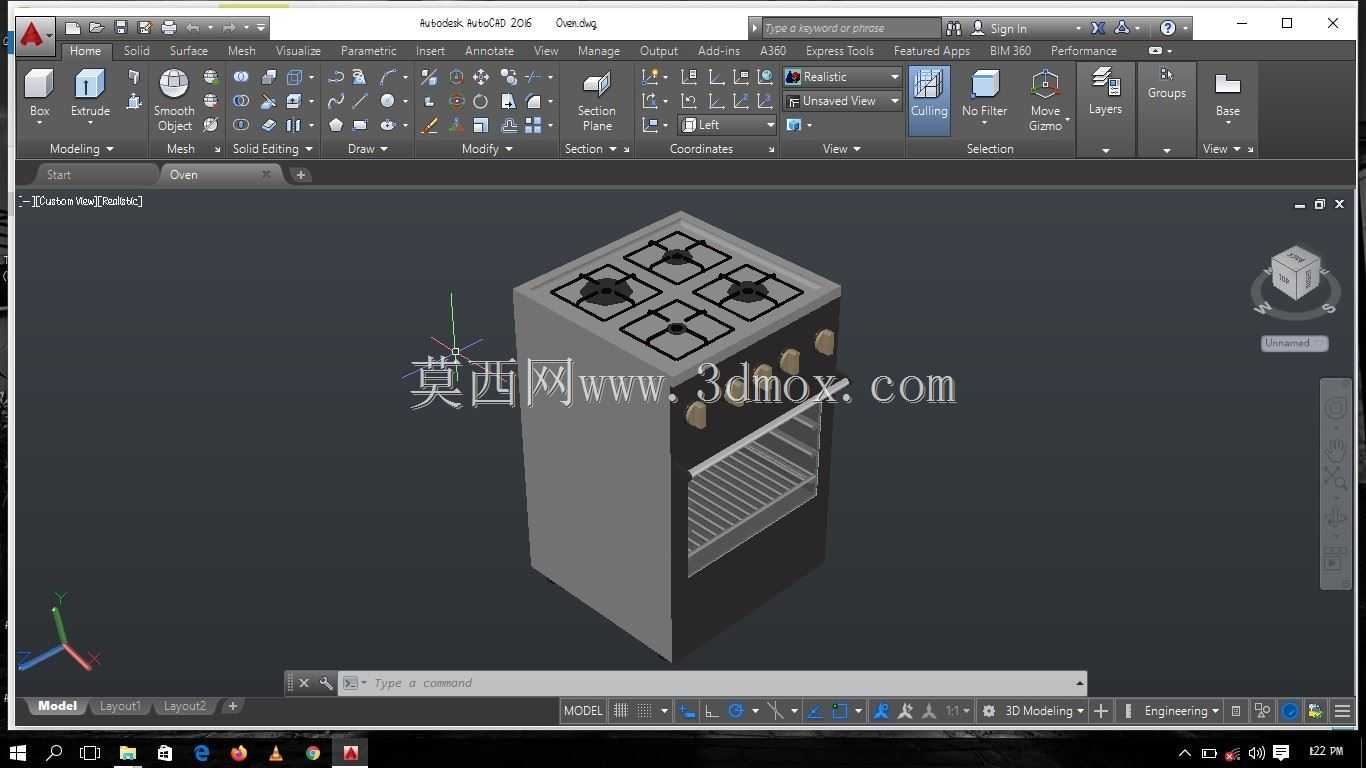Click the Base view tool

click(1227, 95)
